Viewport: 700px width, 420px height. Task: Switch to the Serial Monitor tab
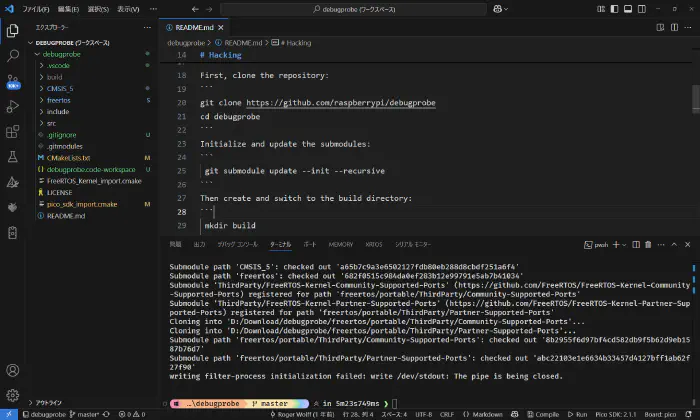point(413,245)
